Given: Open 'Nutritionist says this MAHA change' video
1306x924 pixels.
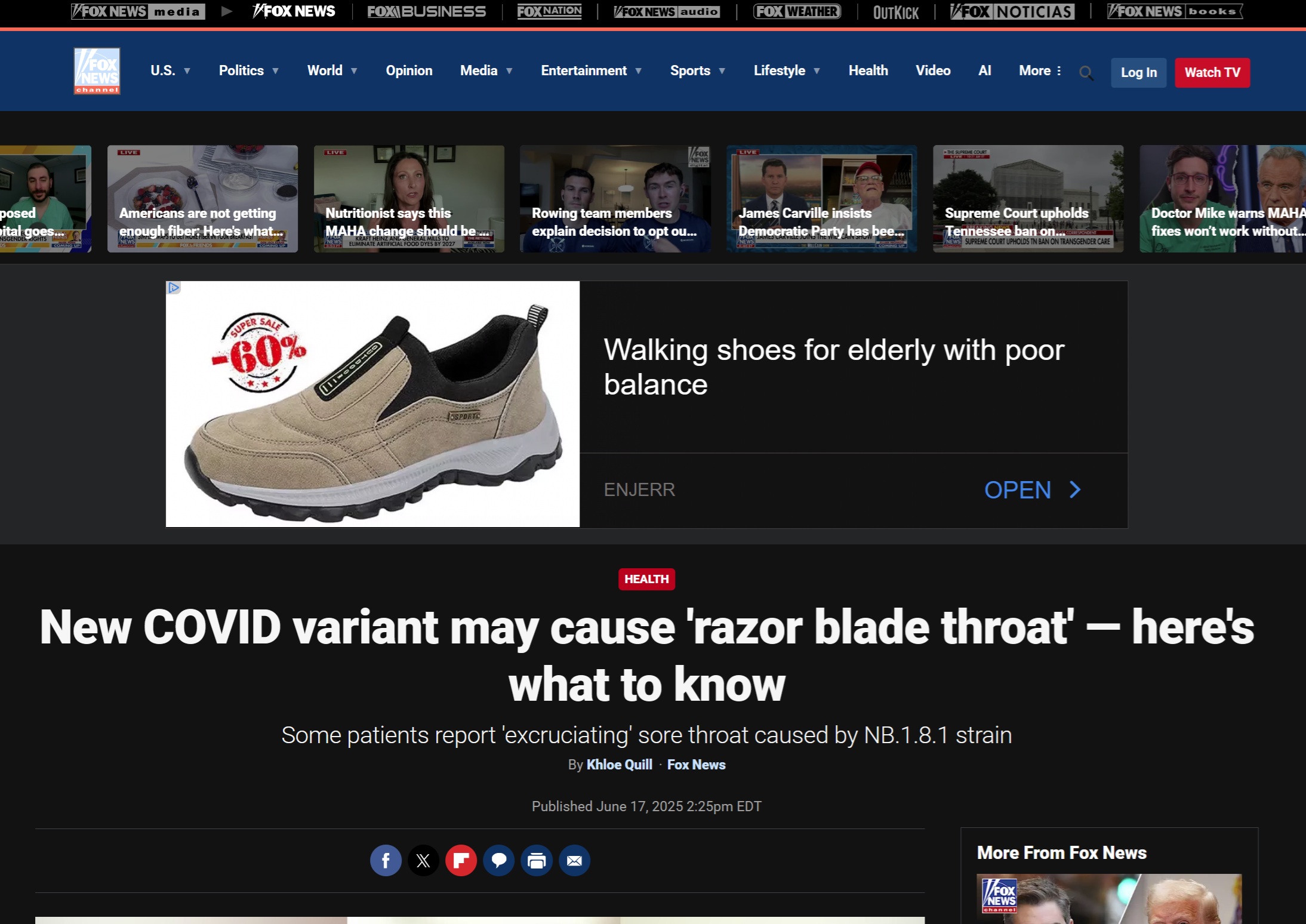Looking at the screenshot, I should point(409,199).
